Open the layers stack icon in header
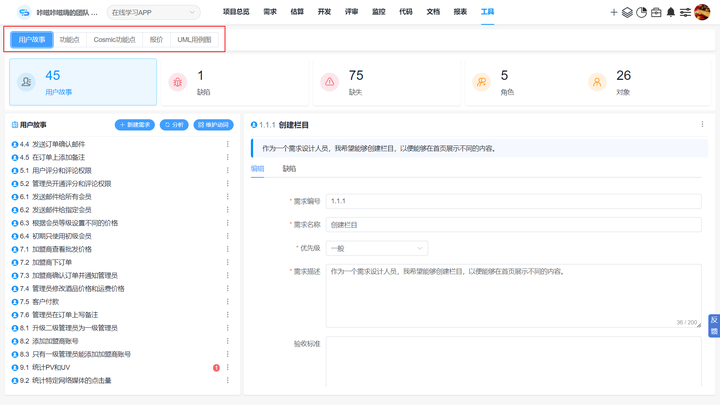The height and width of the screenshot is (405, 720). click(627, 13)
